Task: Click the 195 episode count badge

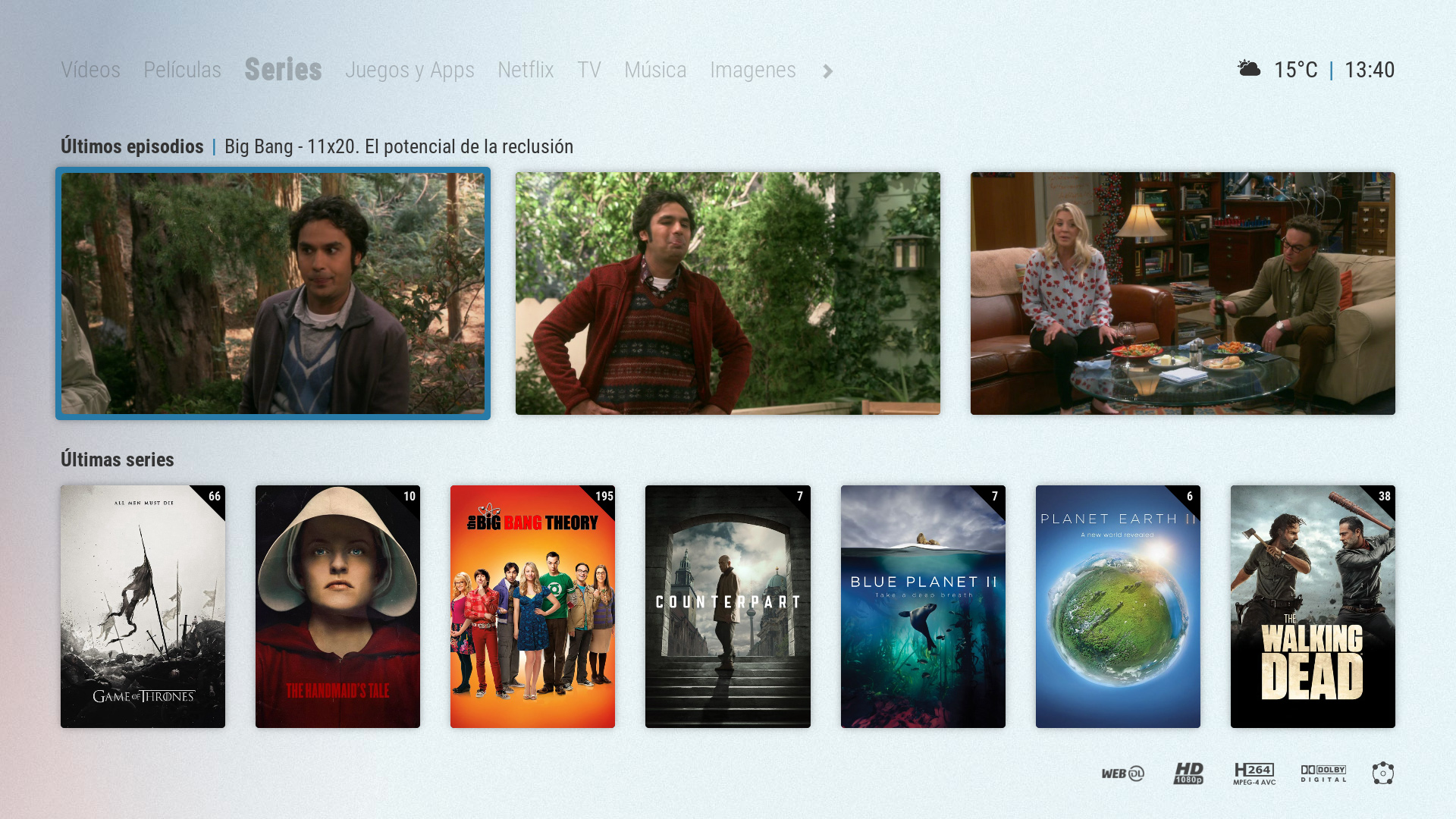Action: tap(604, 497)
